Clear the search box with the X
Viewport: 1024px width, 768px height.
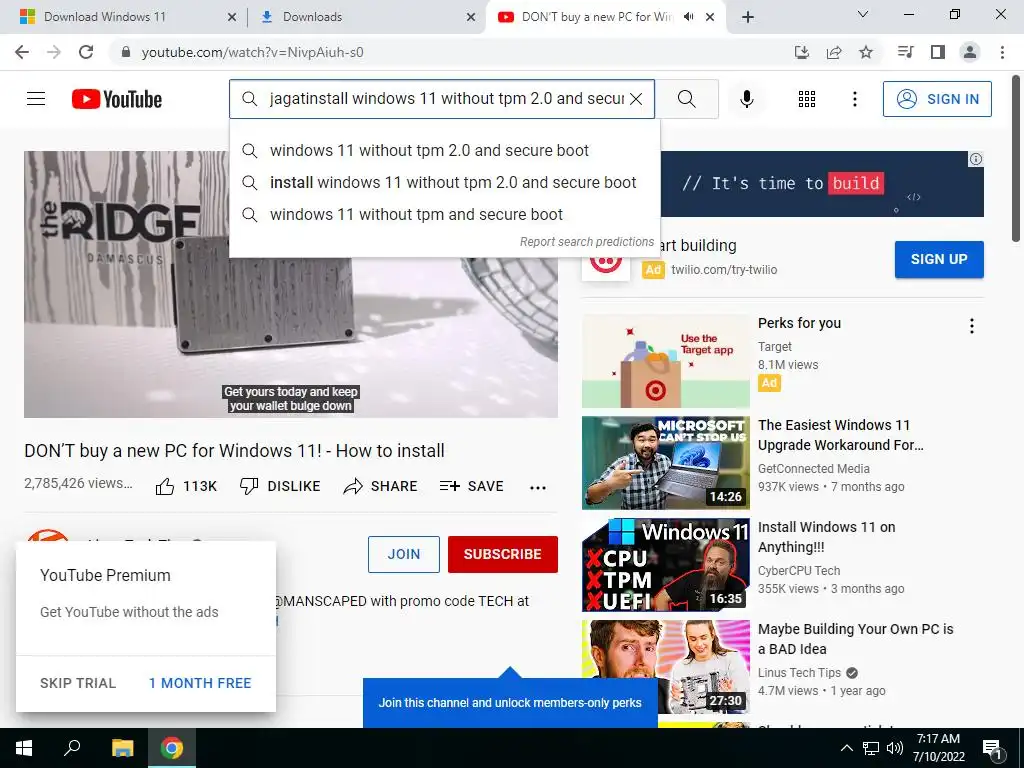coord(636,99)
